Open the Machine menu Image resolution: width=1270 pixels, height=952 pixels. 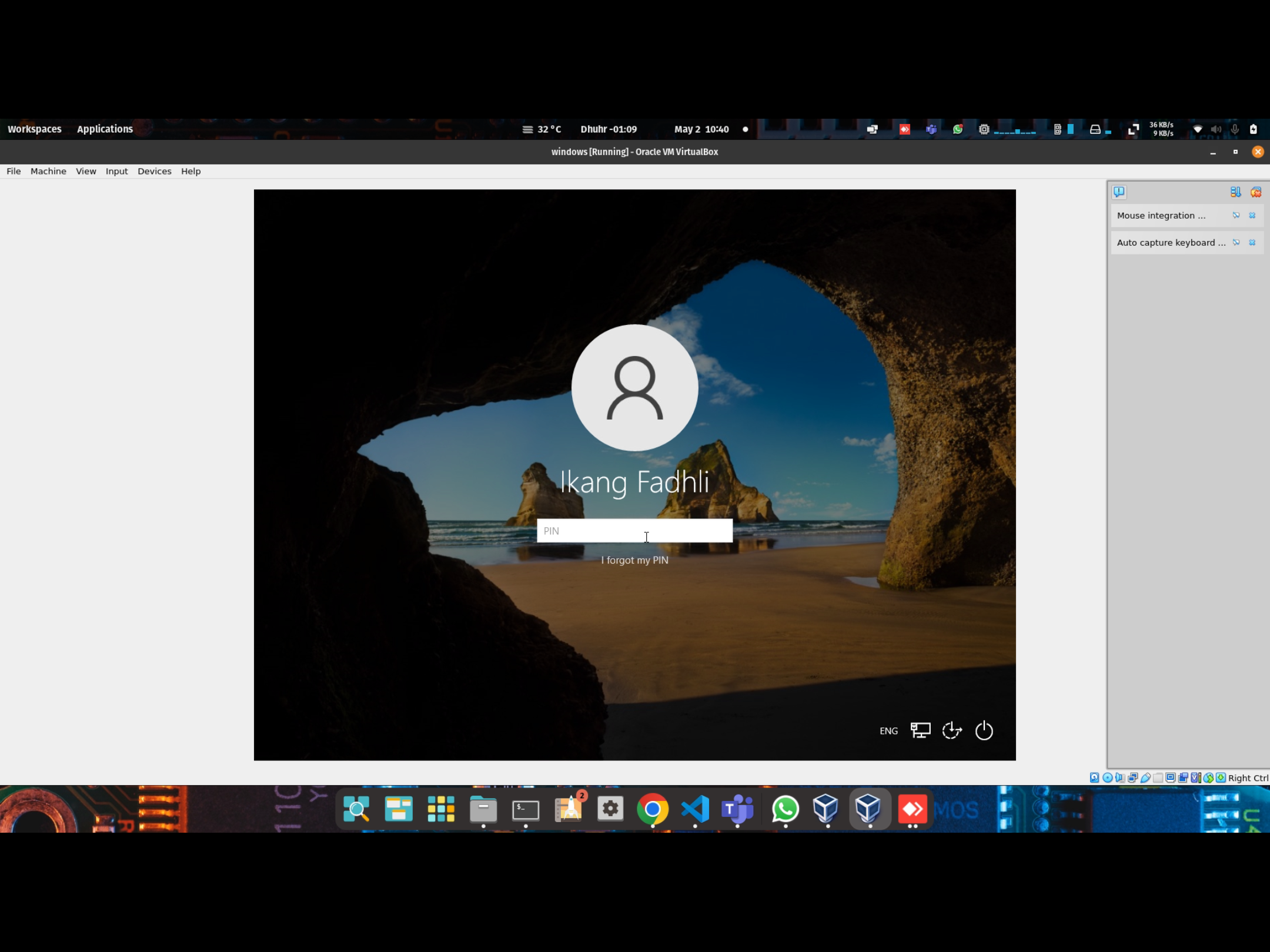pyautogui.click(x=48, y=171)
